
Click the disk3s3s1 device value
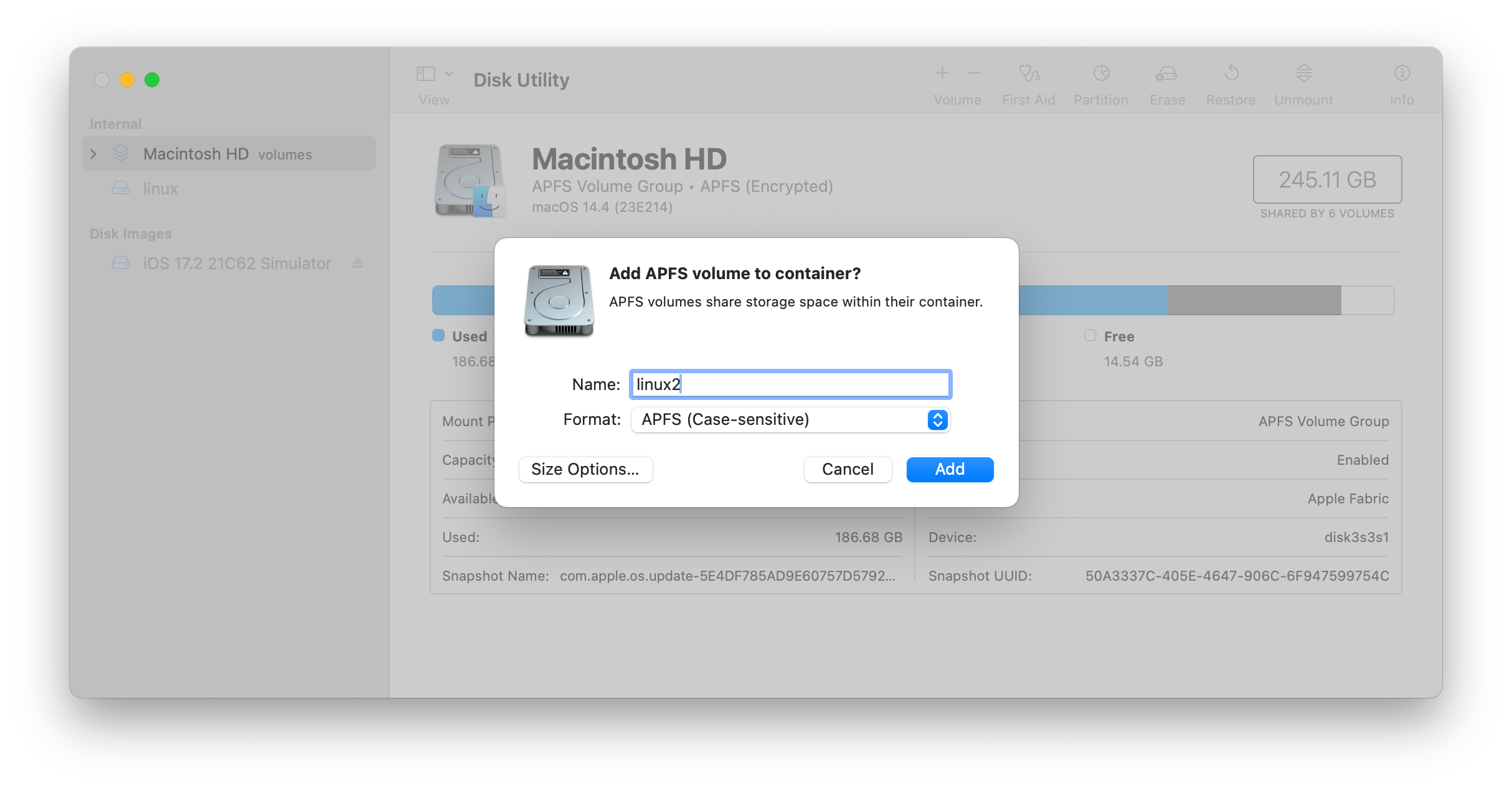click(x=1356, y=537)
